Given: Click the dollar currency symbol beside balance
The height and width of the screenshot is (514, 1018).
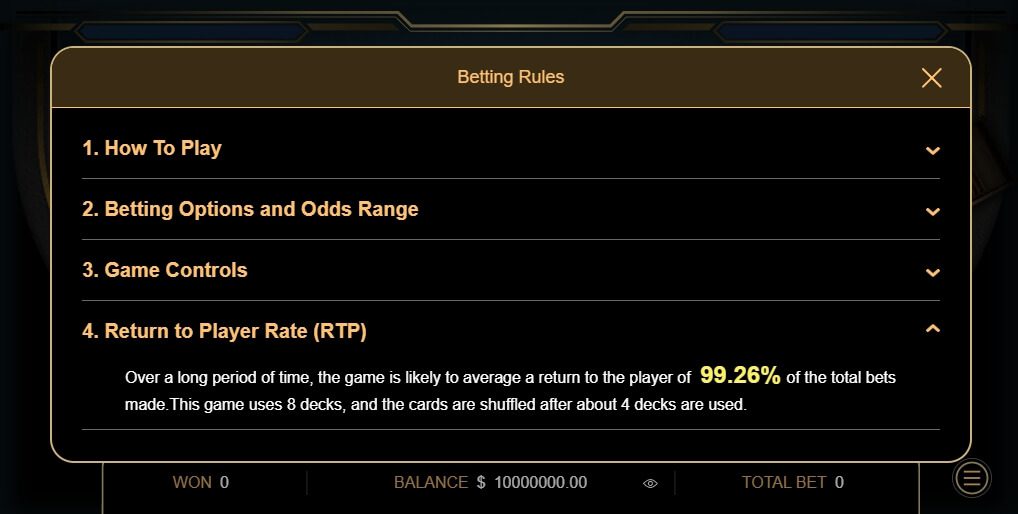Looking at the screenshot, I should click(x=481, y=482).
